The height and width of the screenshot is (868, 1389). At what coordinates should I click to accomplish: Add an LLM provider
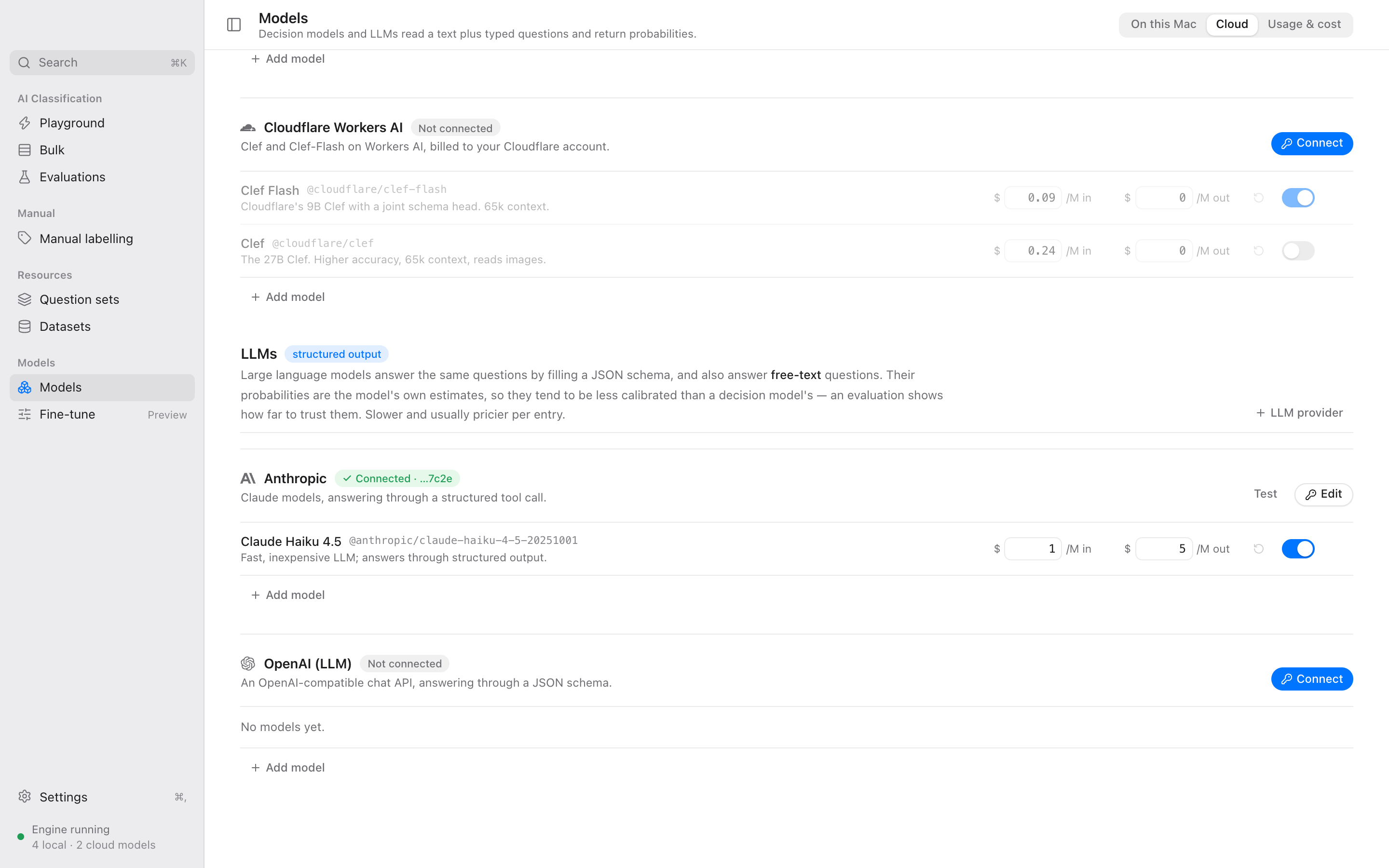pyautogui.click(x=1299, y=413)
